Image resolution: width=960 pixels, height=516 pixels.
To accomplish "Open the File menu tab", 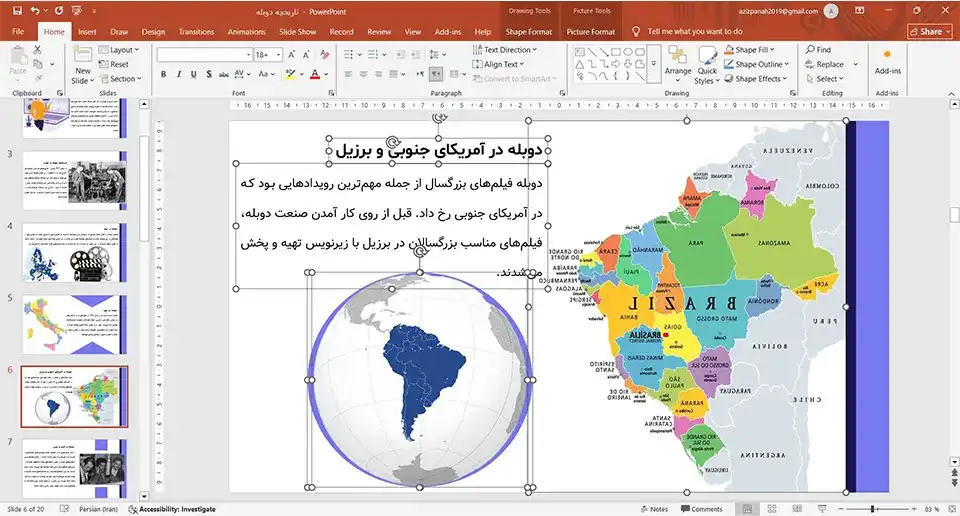I will click(18, 31).
